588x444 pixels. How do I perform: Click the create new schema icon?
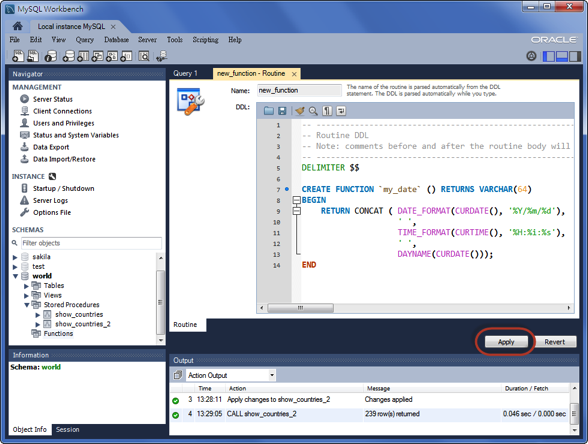[69, 56]
